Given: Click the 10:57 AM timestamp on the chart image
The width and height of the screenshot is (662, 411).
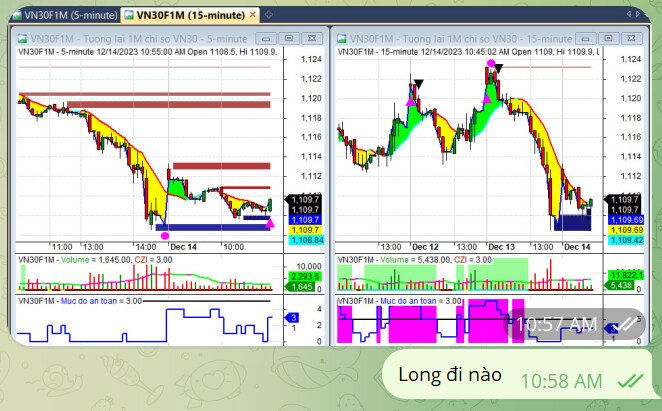Looking at the screenshot, I should pos(556,324).
